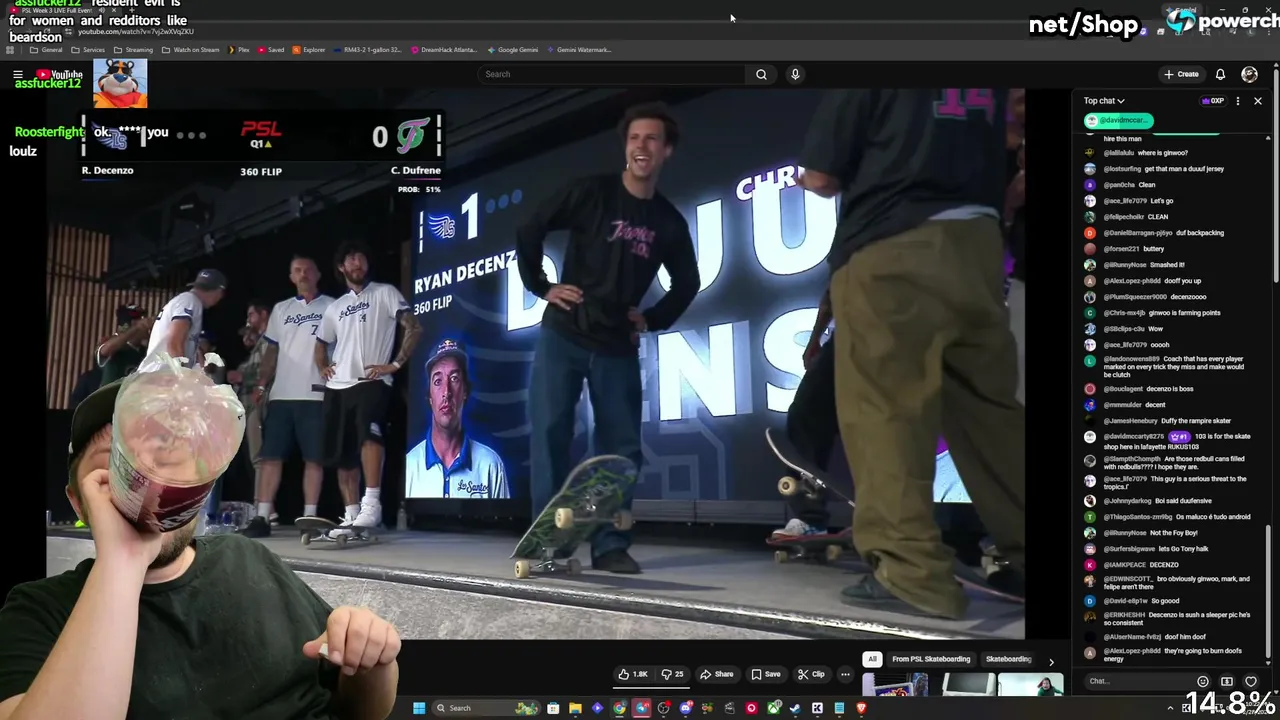Dislike the video (25)
This screenshot has height=720, width=1280.
[671, 674]
